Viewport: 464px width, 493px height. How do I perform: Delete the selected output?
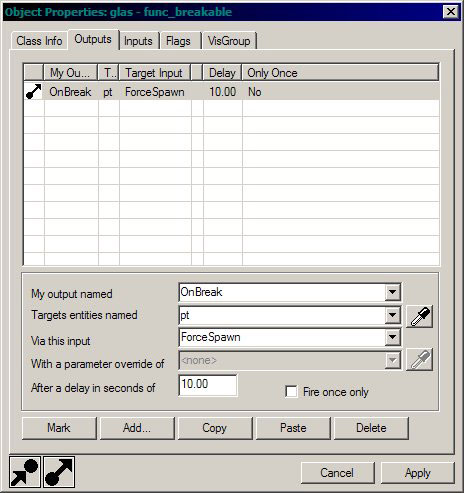[371, 428]
